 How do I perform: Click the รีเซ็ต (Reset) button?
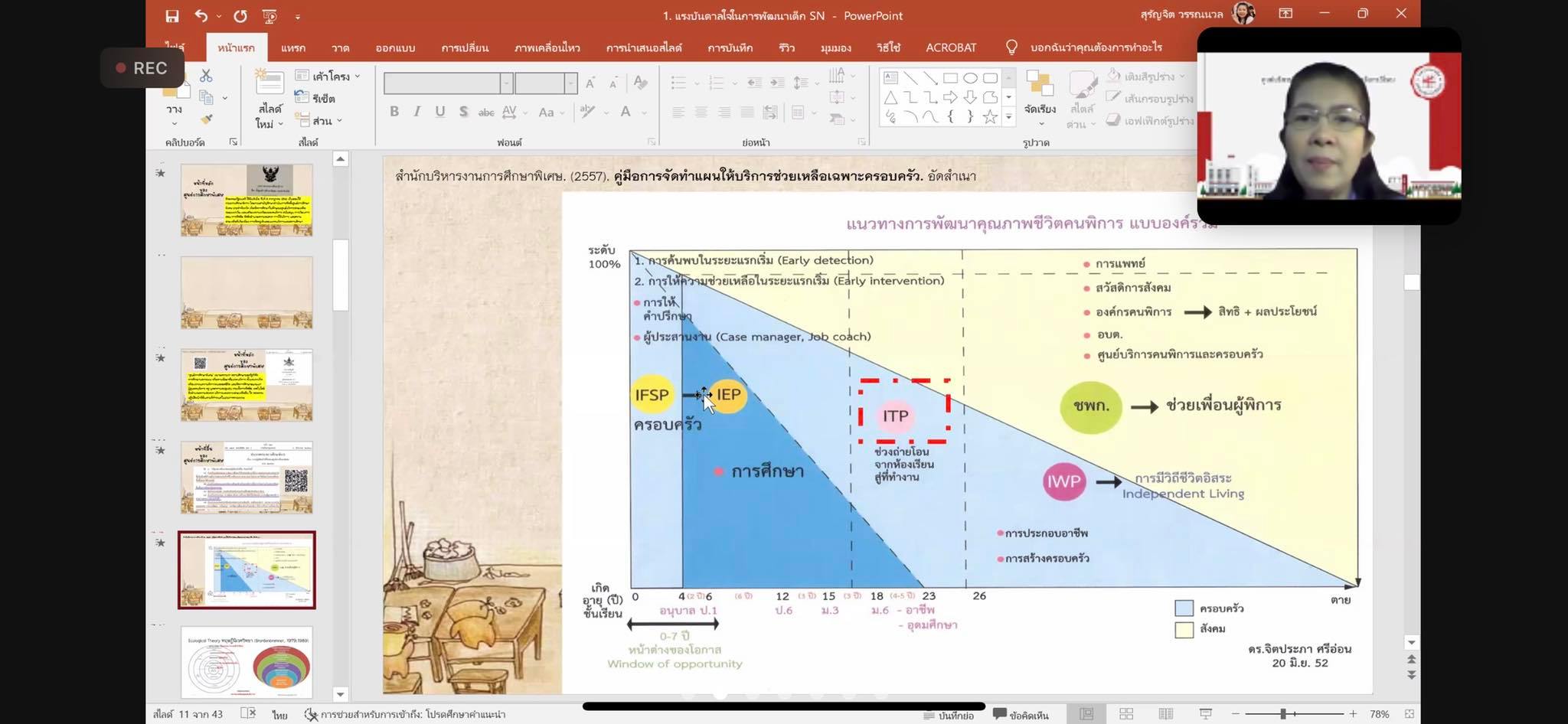[315, 99]
